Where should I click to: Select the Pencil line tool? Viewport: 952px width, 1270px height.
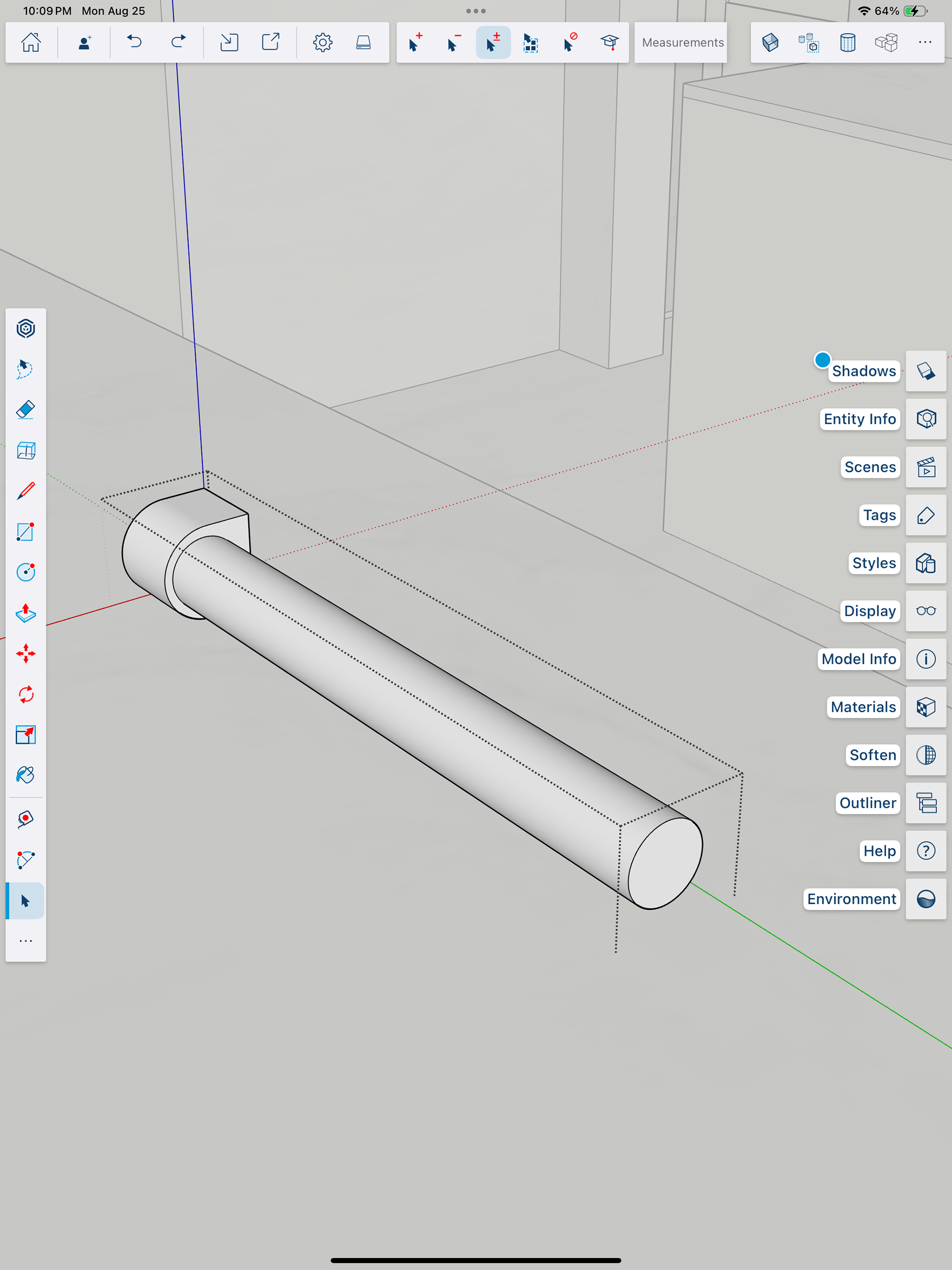point(26,492)
